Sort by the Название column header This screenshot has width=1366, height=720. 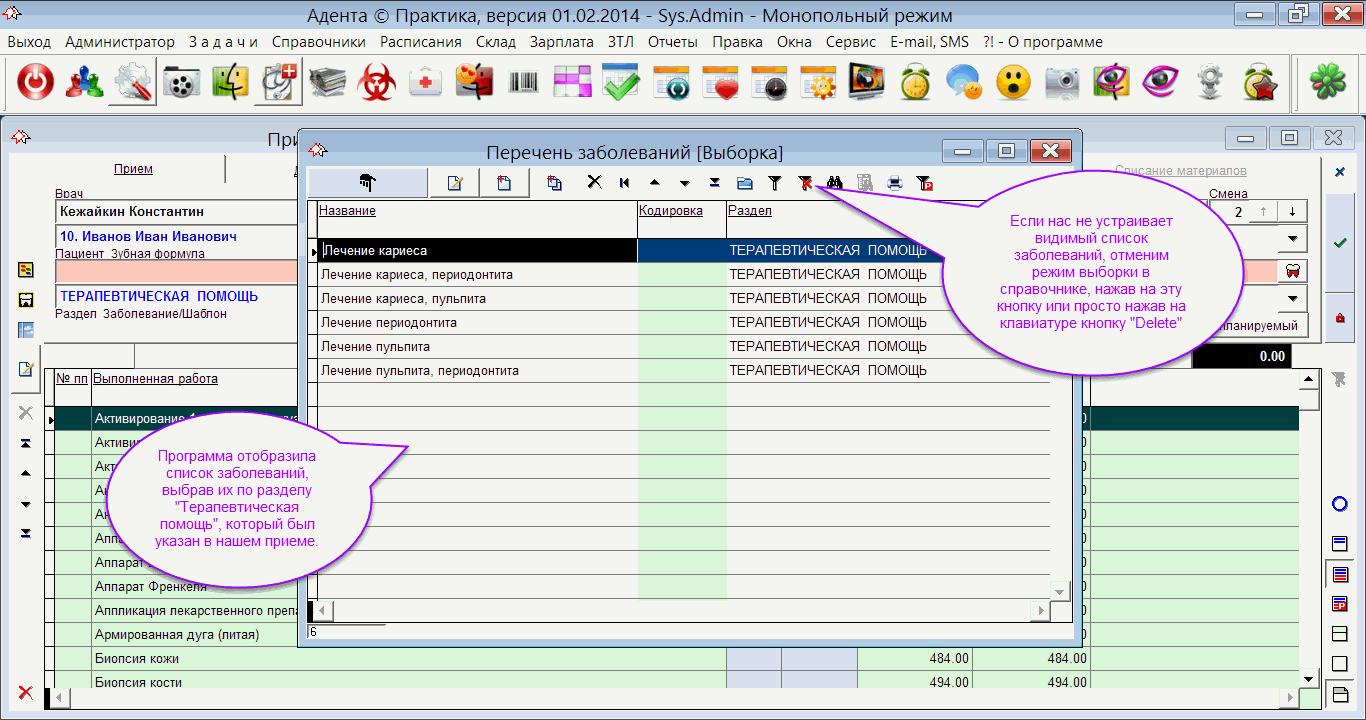coord(347,211)
